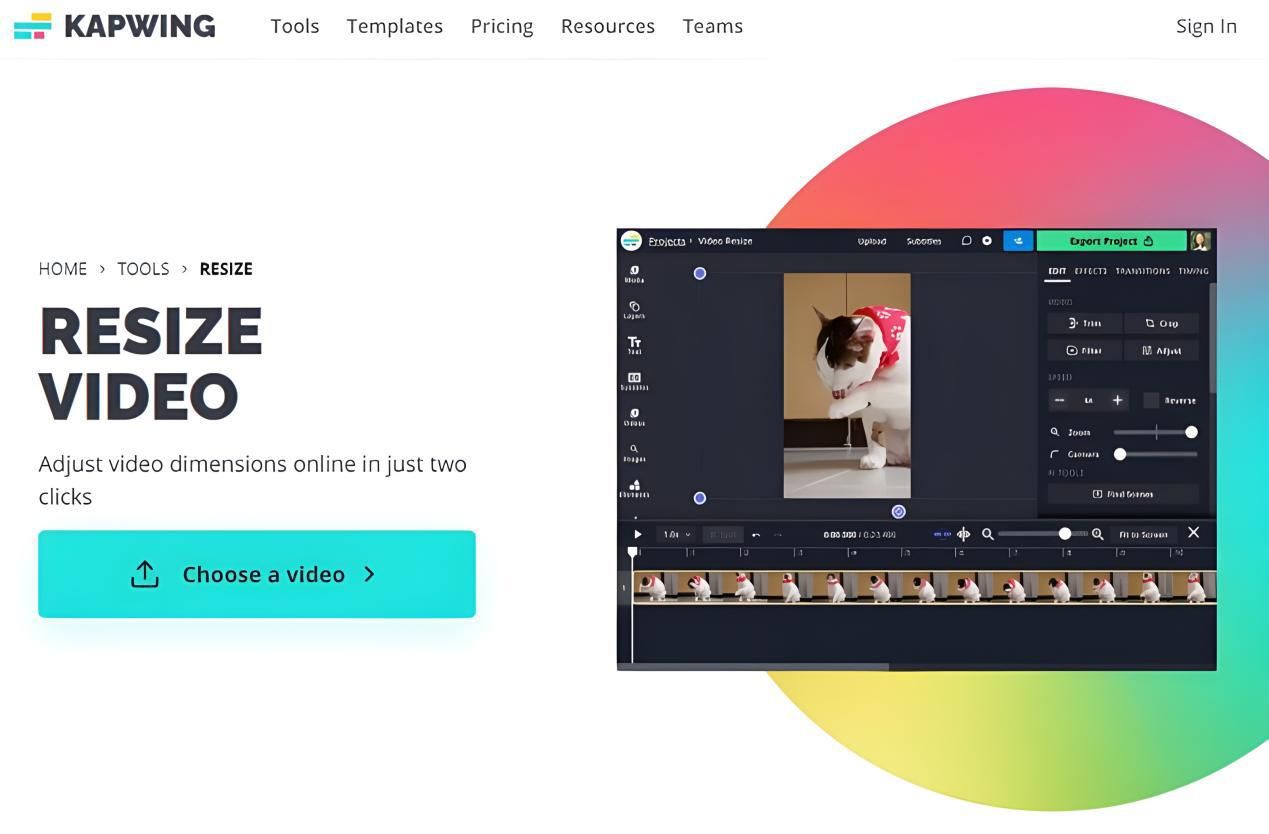Click the Kapwing logo in the header
Viewport: 1269px width, 834px height.
pos(114,26)
